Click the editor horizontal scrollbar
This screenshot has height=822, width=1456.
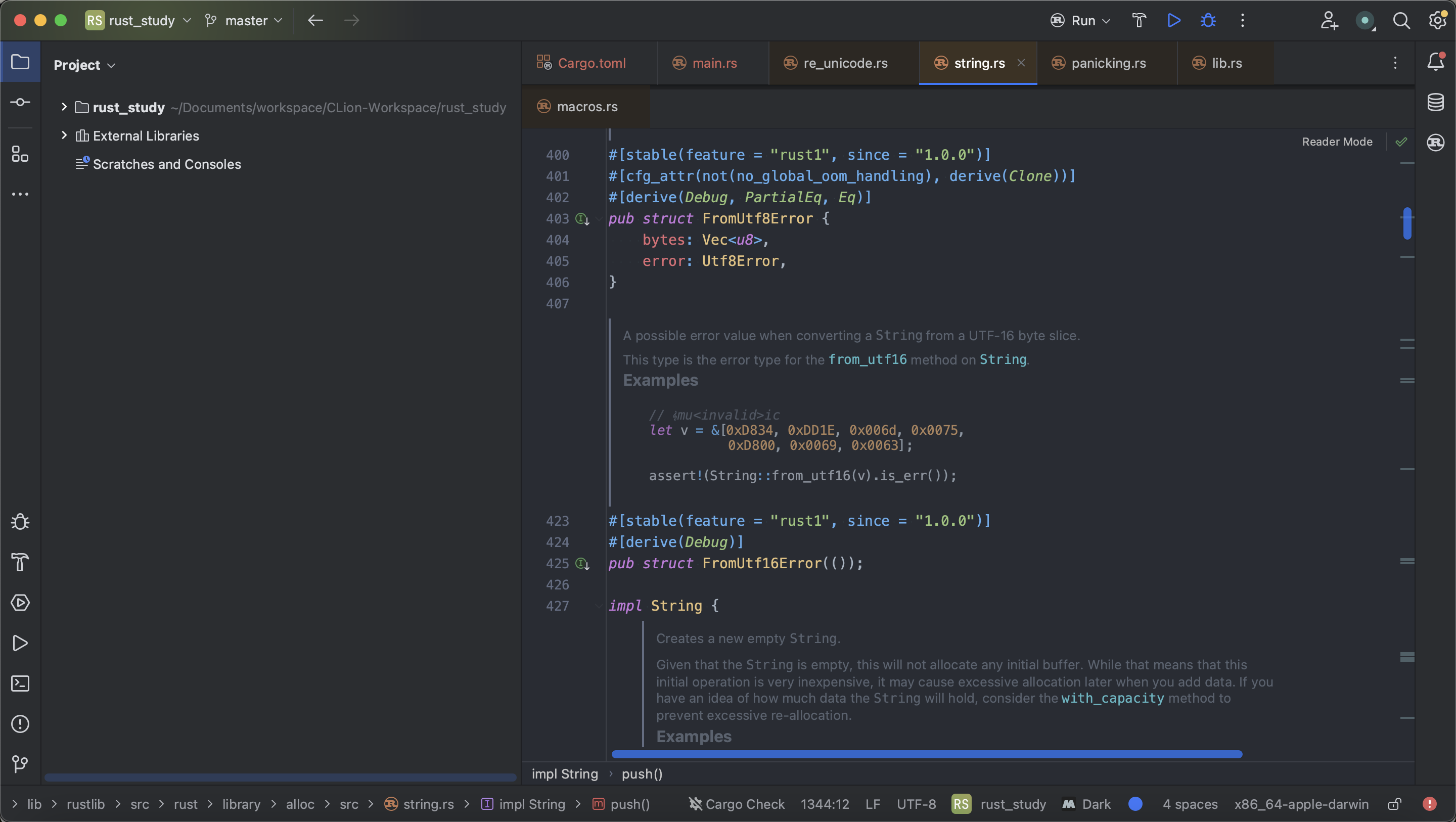[x=926, y=754]
